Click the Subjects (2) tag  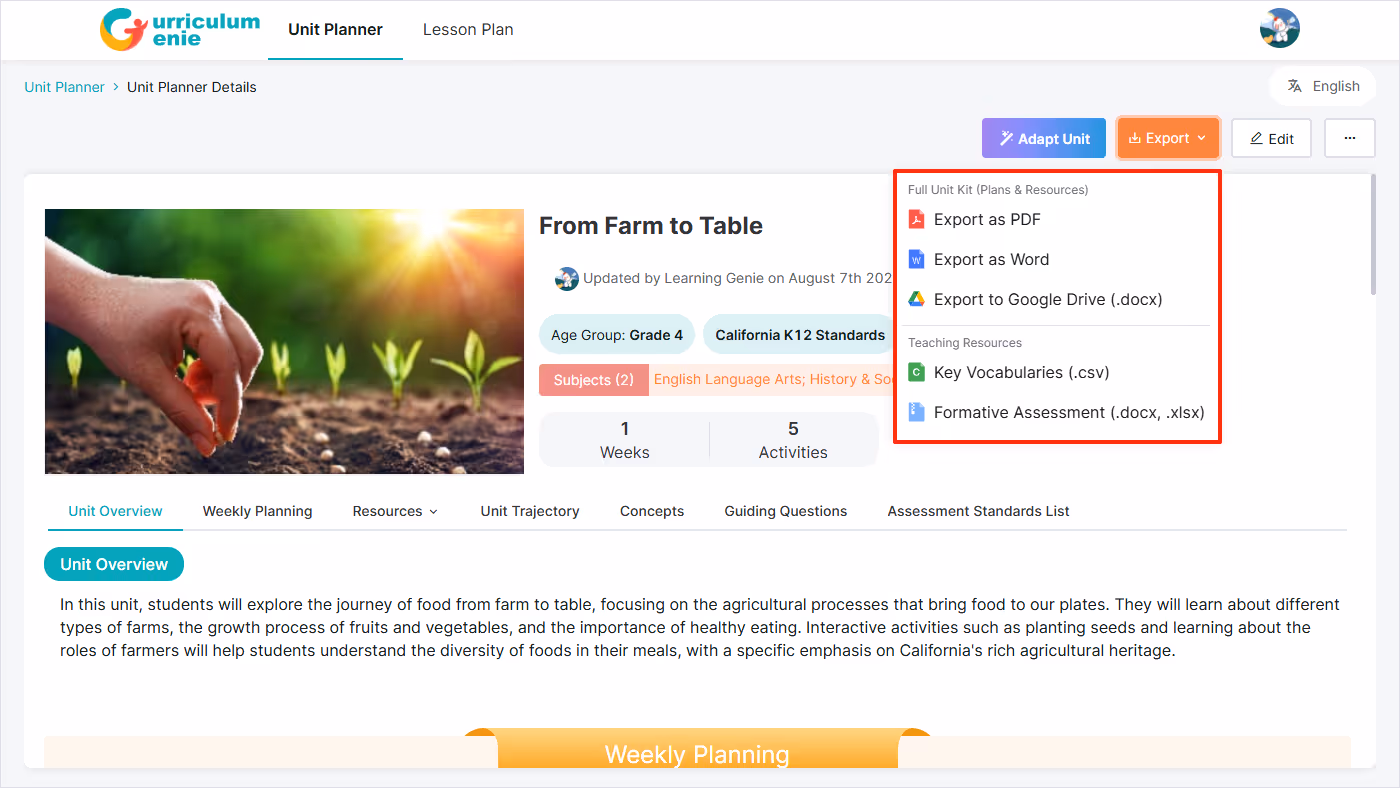point(594,380)
